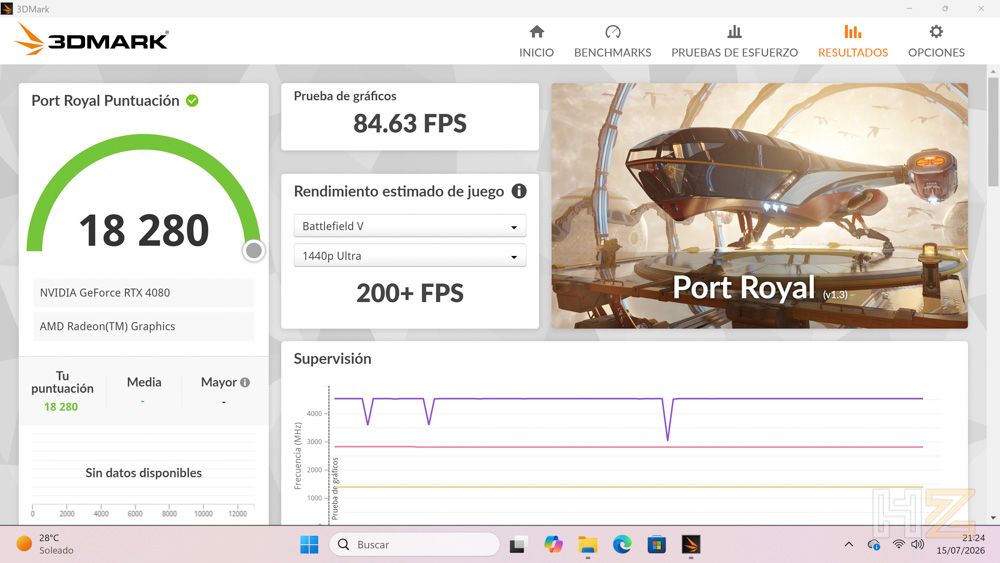Open Task View from the taskbar
Screen dimensions: 1000x563
[517, 545]
